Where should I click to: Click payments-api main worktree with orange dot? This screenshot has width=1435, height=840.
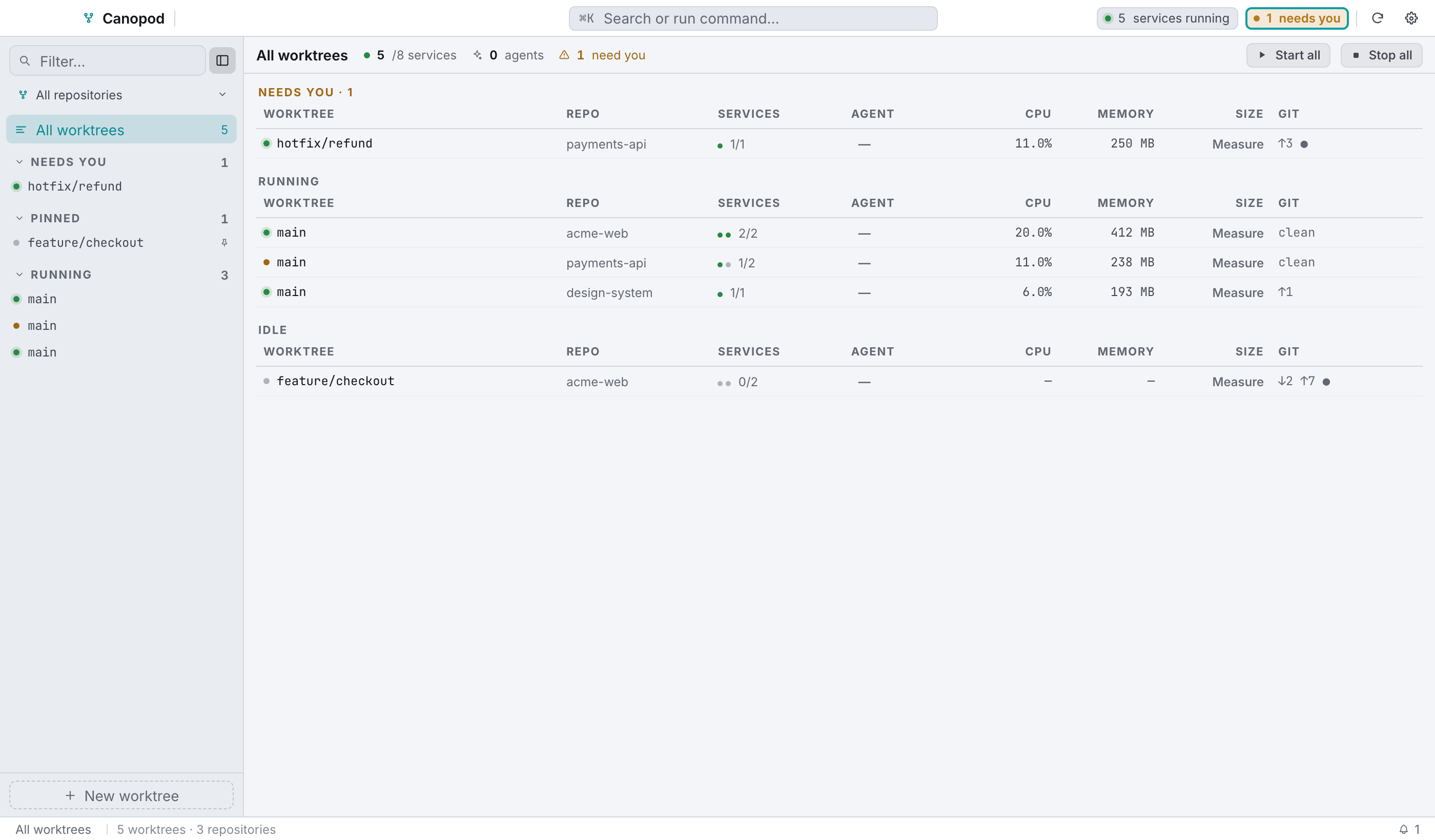click(839, 263)
